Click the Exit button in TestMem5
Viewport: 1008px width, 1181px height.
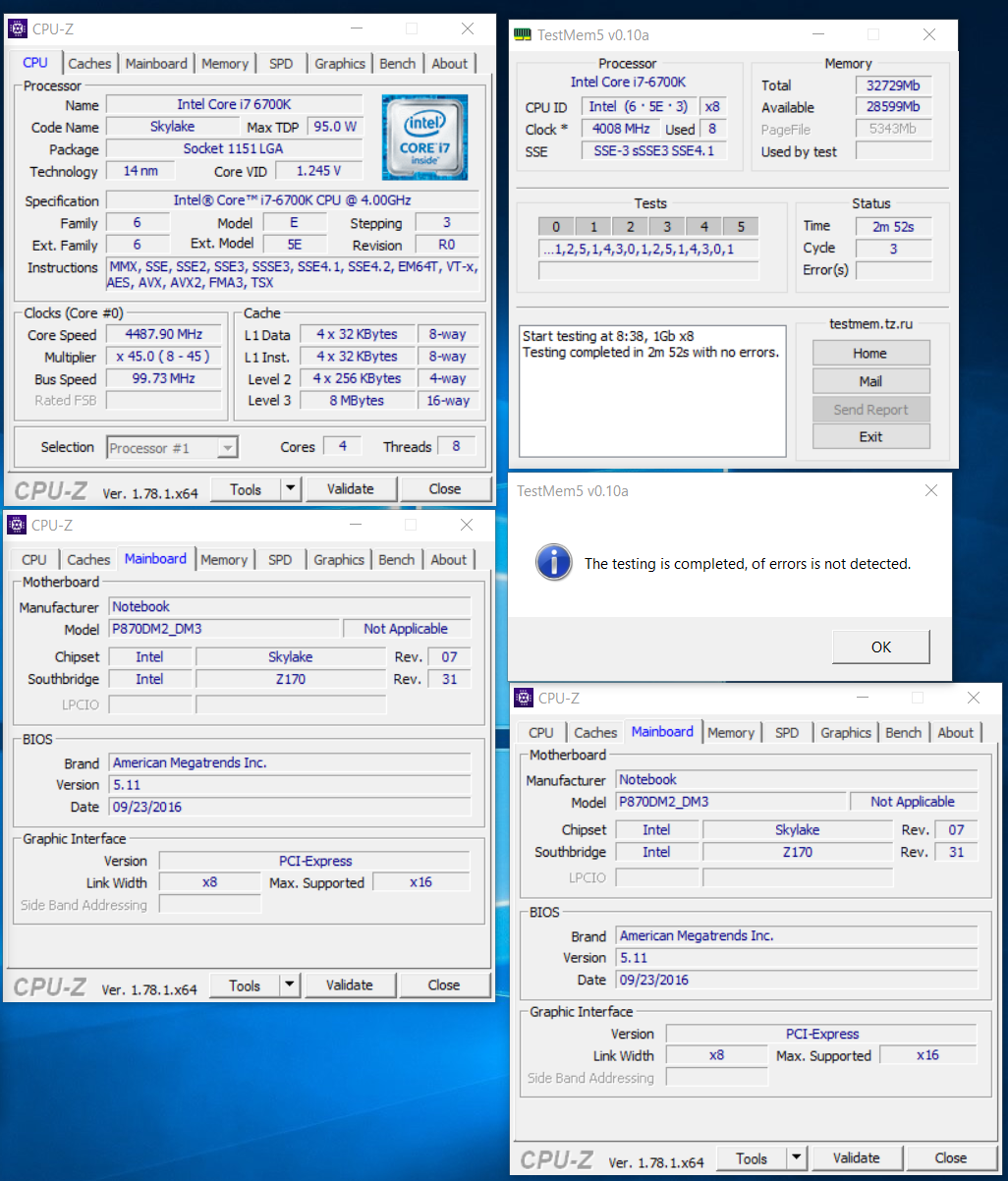[870, 437]
